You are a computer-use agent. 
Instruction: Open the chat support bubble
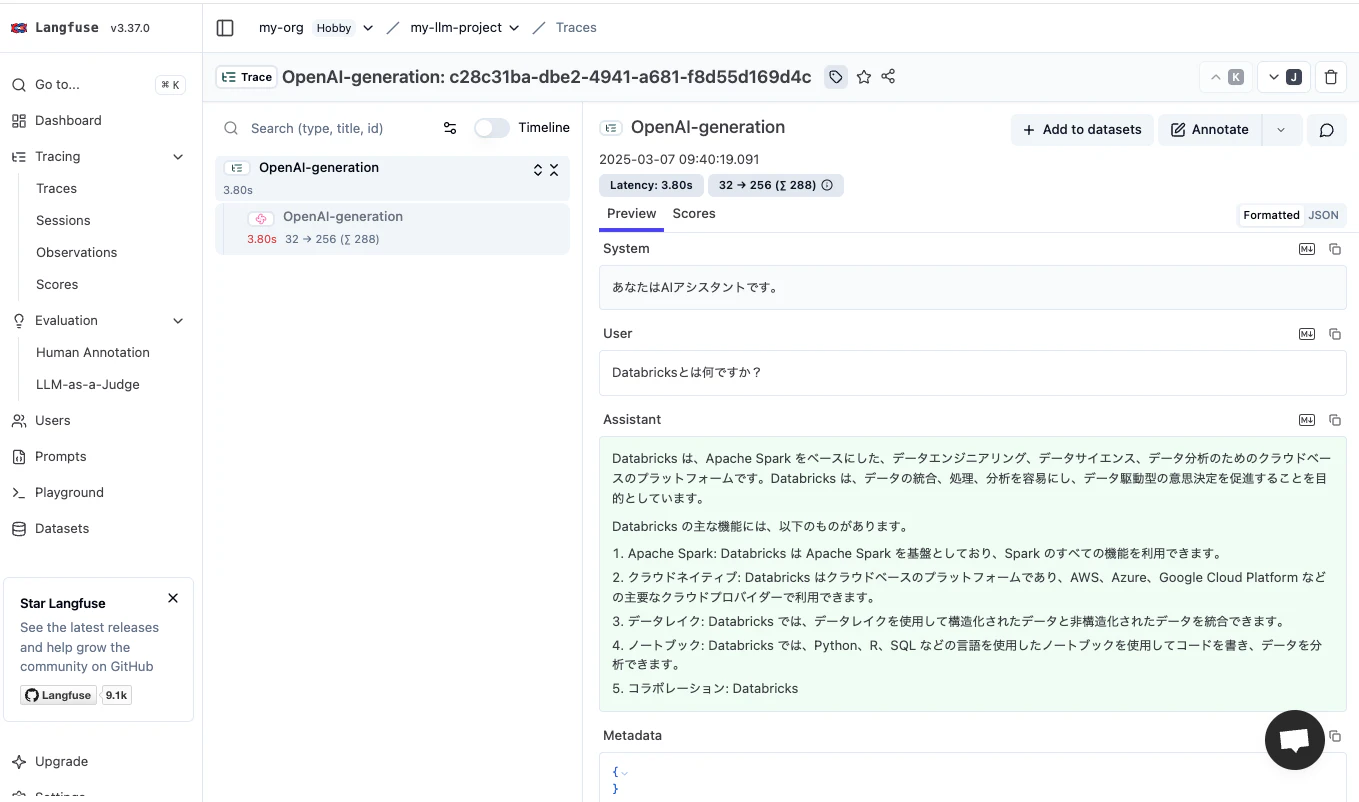point(1295,740)
